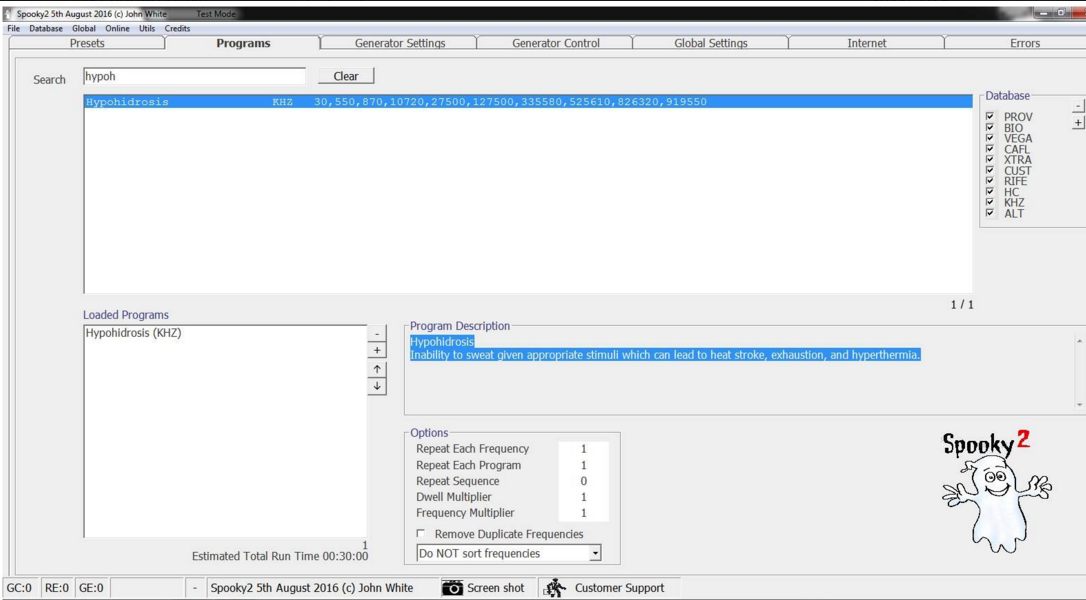
Task: View the Errors tab
Action: click(1024, 43)
